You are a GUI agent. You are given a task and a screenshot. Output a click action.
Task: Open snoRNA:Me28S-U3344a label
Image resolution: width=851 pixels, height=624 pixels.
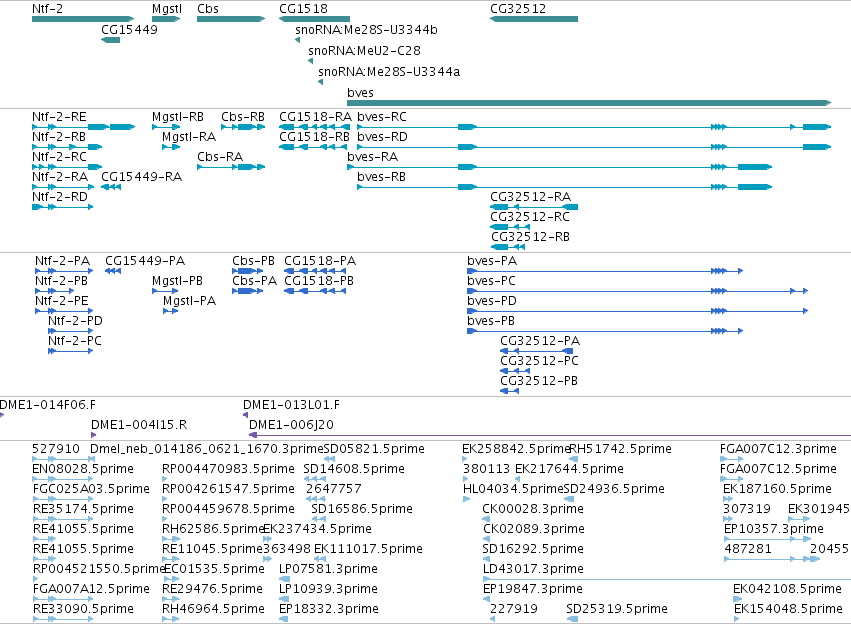(x=389, y=72)
